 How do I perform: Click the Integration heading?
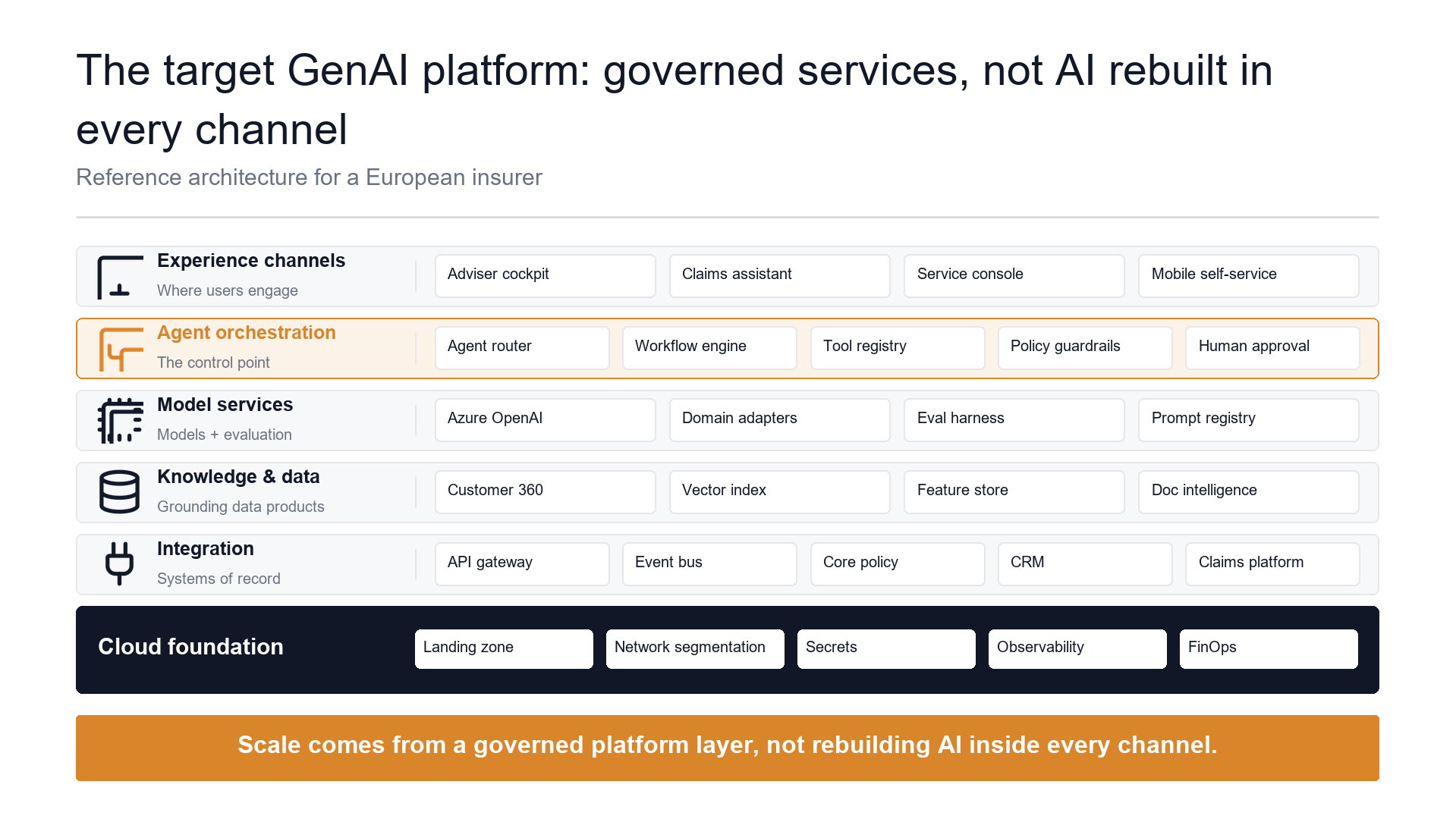[206, 549]
